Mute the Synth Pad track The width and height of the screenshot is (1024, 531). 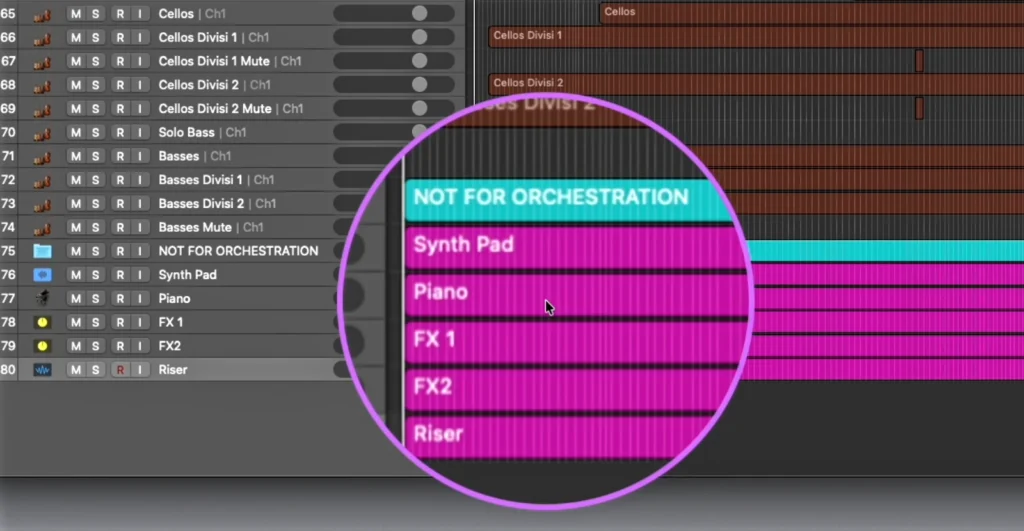pyautogui.click(x=76, y=275)
